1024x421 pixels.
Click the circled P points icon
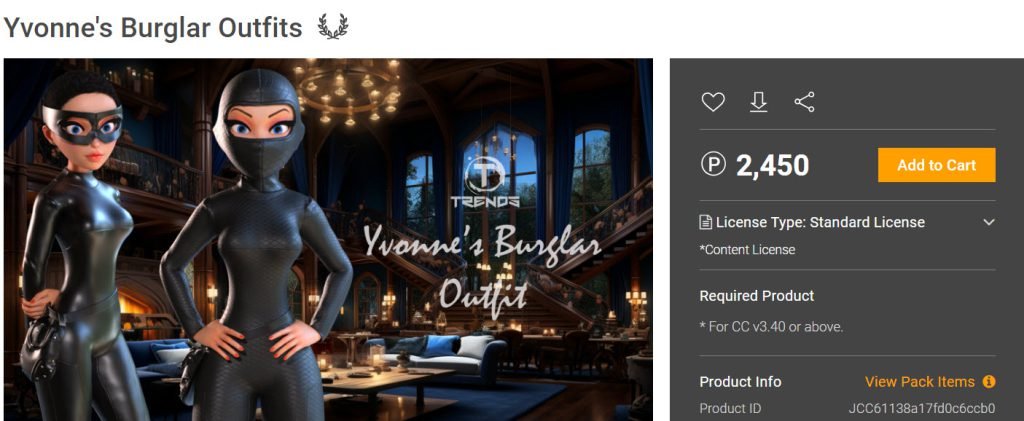[713, 164]
